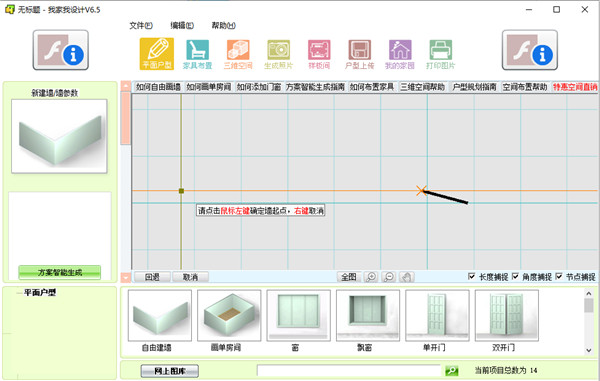Click the 方案智能生成 green button

(x=60, y=272)
